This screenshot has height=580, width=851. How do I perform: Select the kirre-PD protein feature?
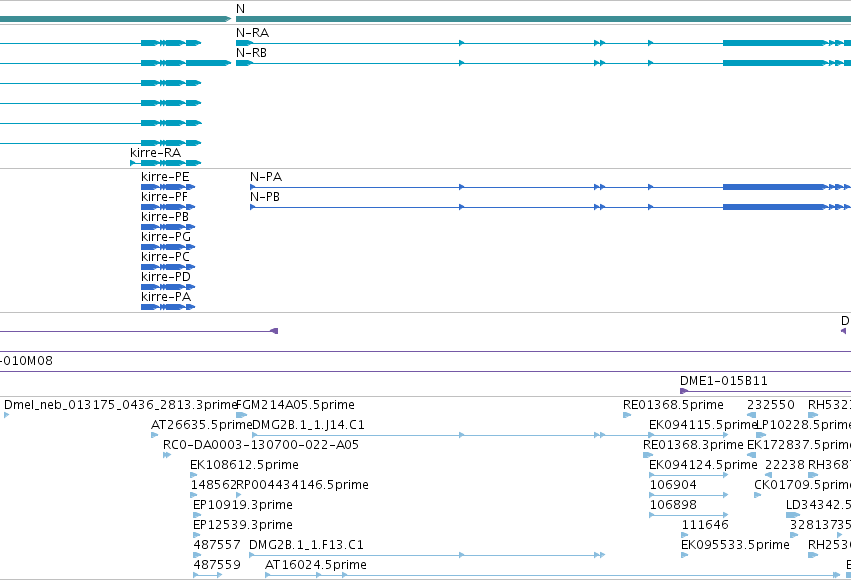168,287
